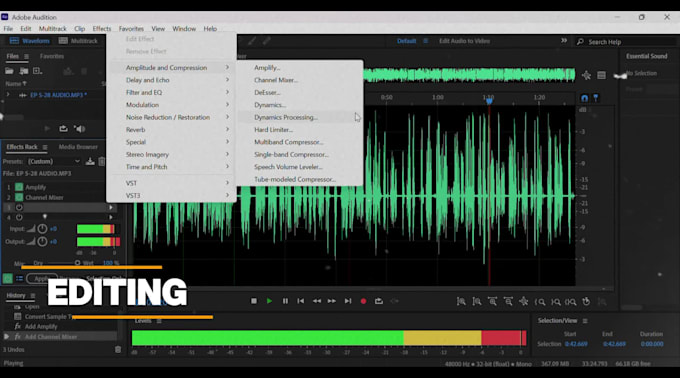The image size is (680, 378).
Task: Switch to Multitrack editor view
Action: click(x=78, y=41)
